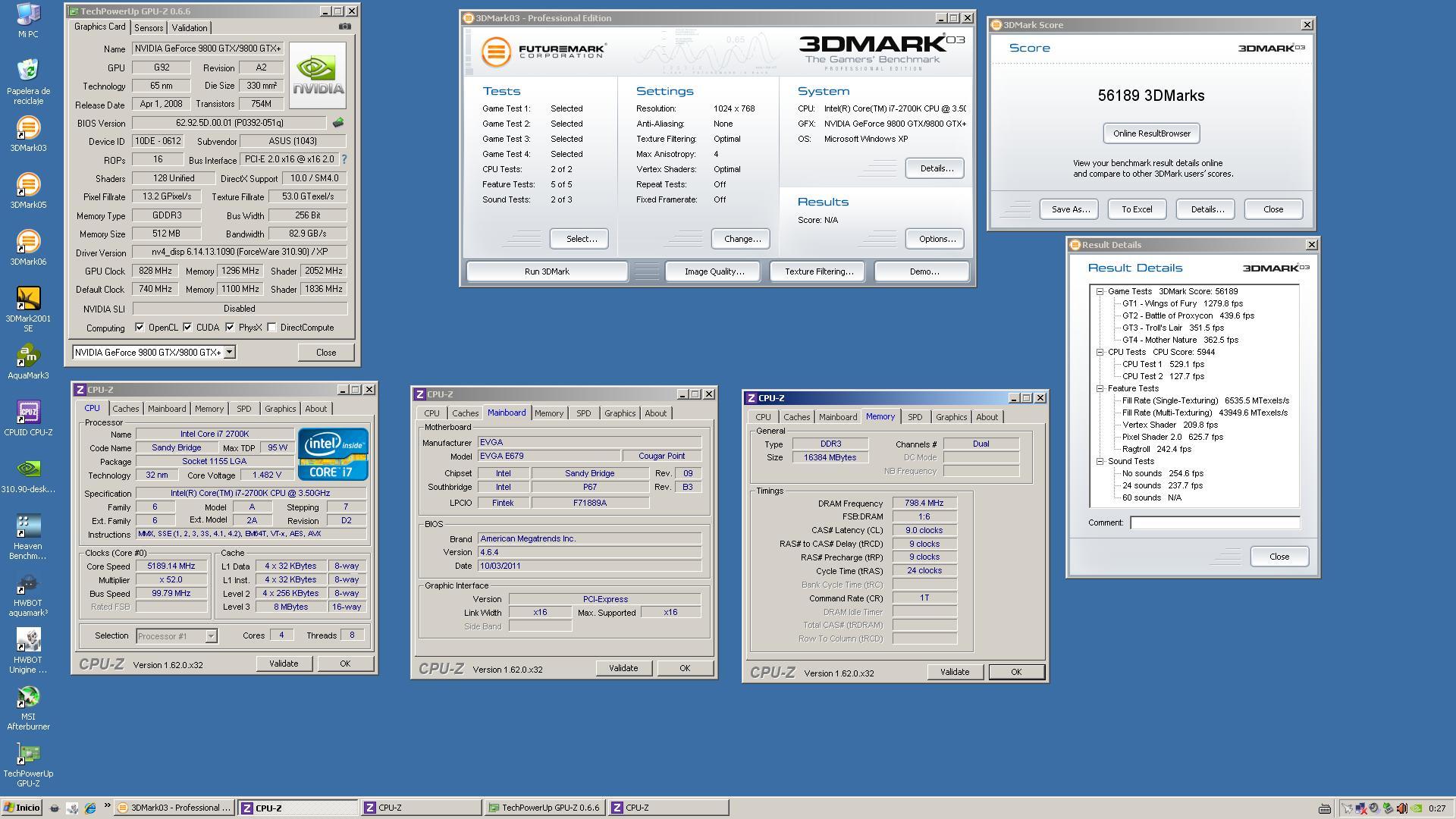The height and width of the screenshot is (819, 1456).
Task: Click Close in Result Details window
Action: pos(1279,557)
